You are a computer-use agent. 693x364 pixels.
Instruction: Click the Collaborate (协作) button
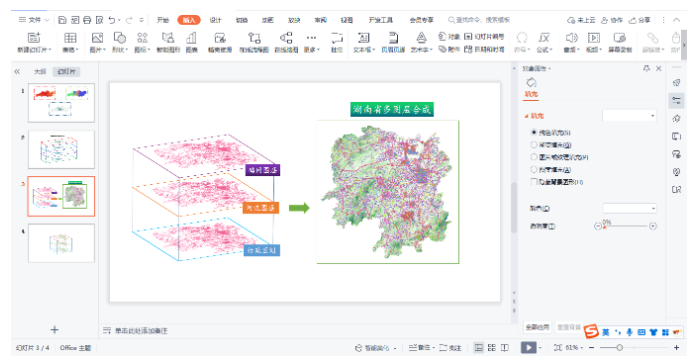pyautogui.click(x=613, y=20)
